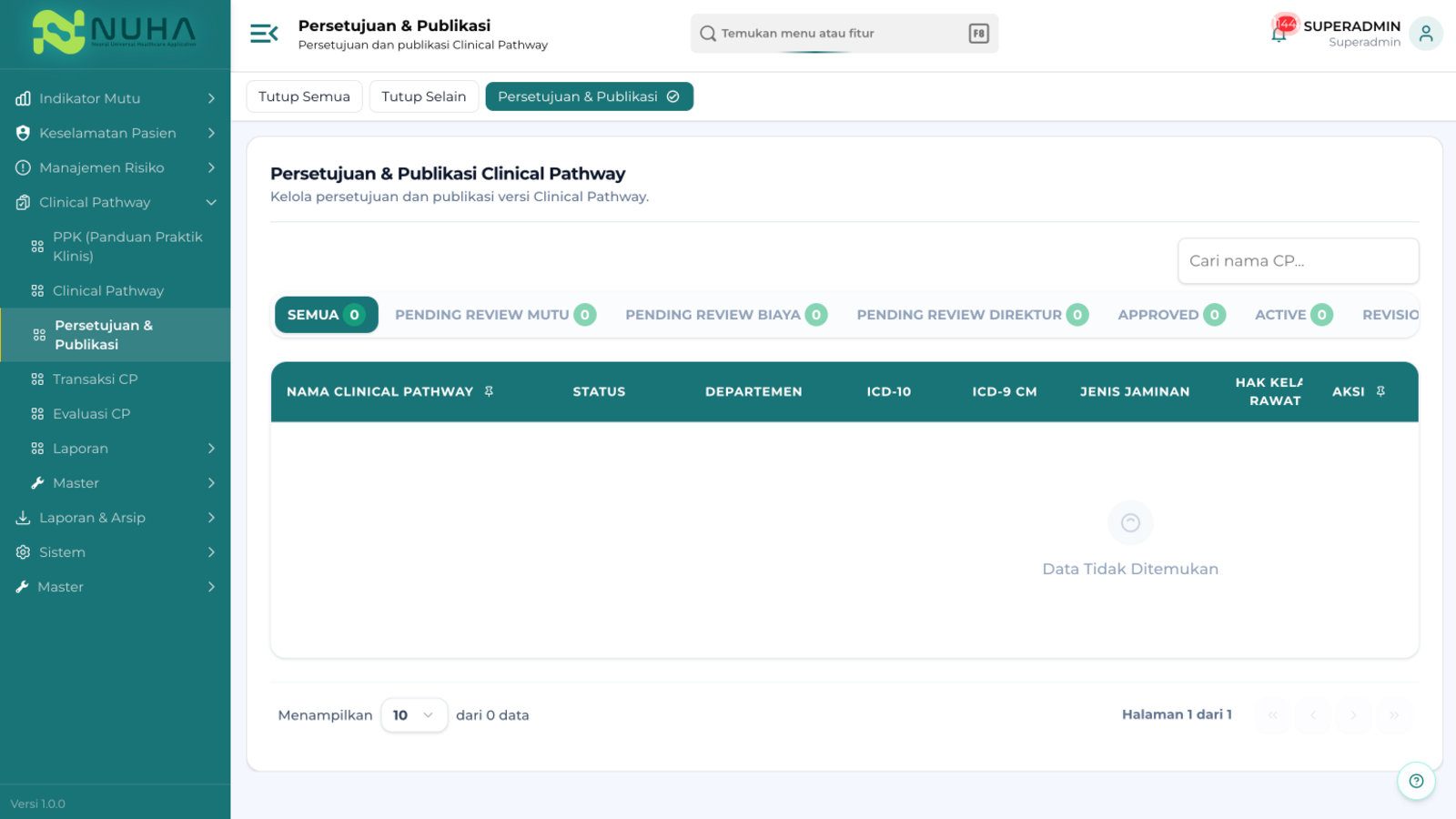The width and height of the screenshot is (1456, 819).
Task: Click the Clinical Pathway clipboard icon
Action: pyautogui.click(x=23, y=202)
